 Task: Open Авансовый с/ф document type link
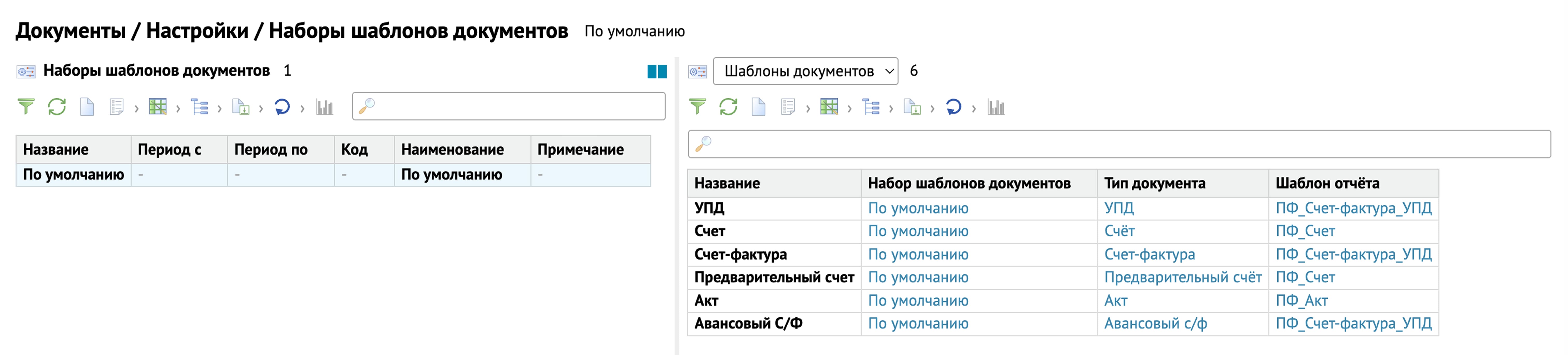point(1156,324)
